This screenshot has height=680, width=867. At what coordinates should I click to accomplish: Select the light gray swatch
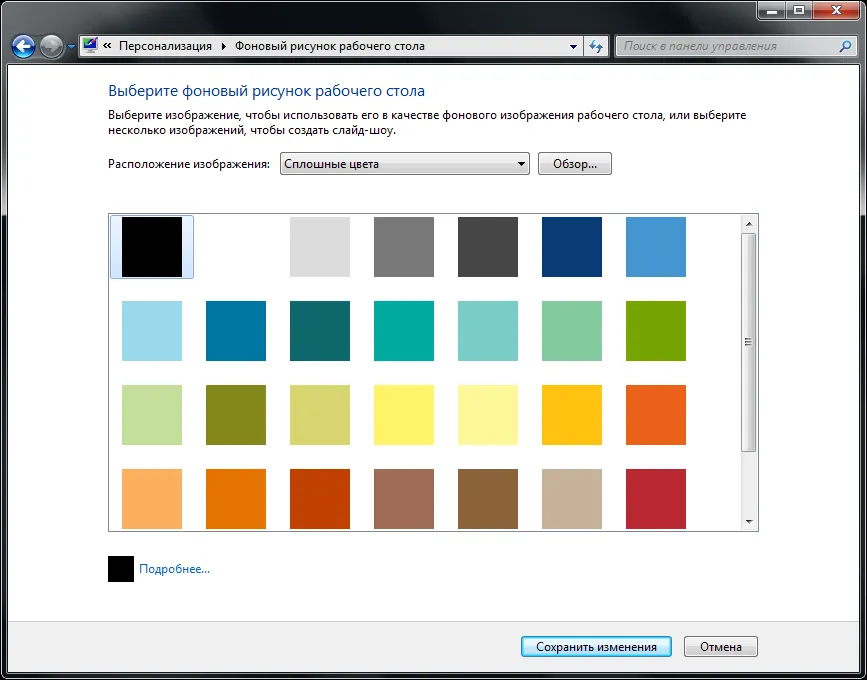click(320, 247)
